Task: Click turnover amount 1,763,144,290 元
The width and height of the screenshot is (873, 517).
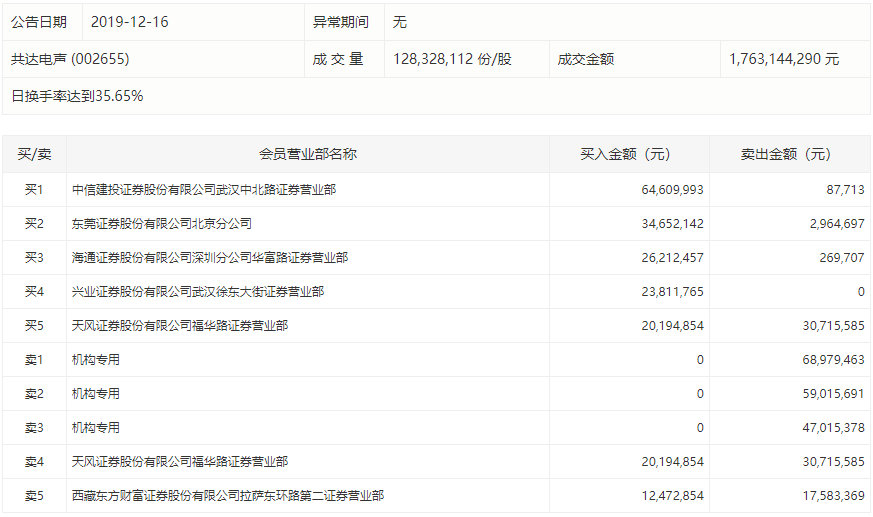Action: point(784,59)
